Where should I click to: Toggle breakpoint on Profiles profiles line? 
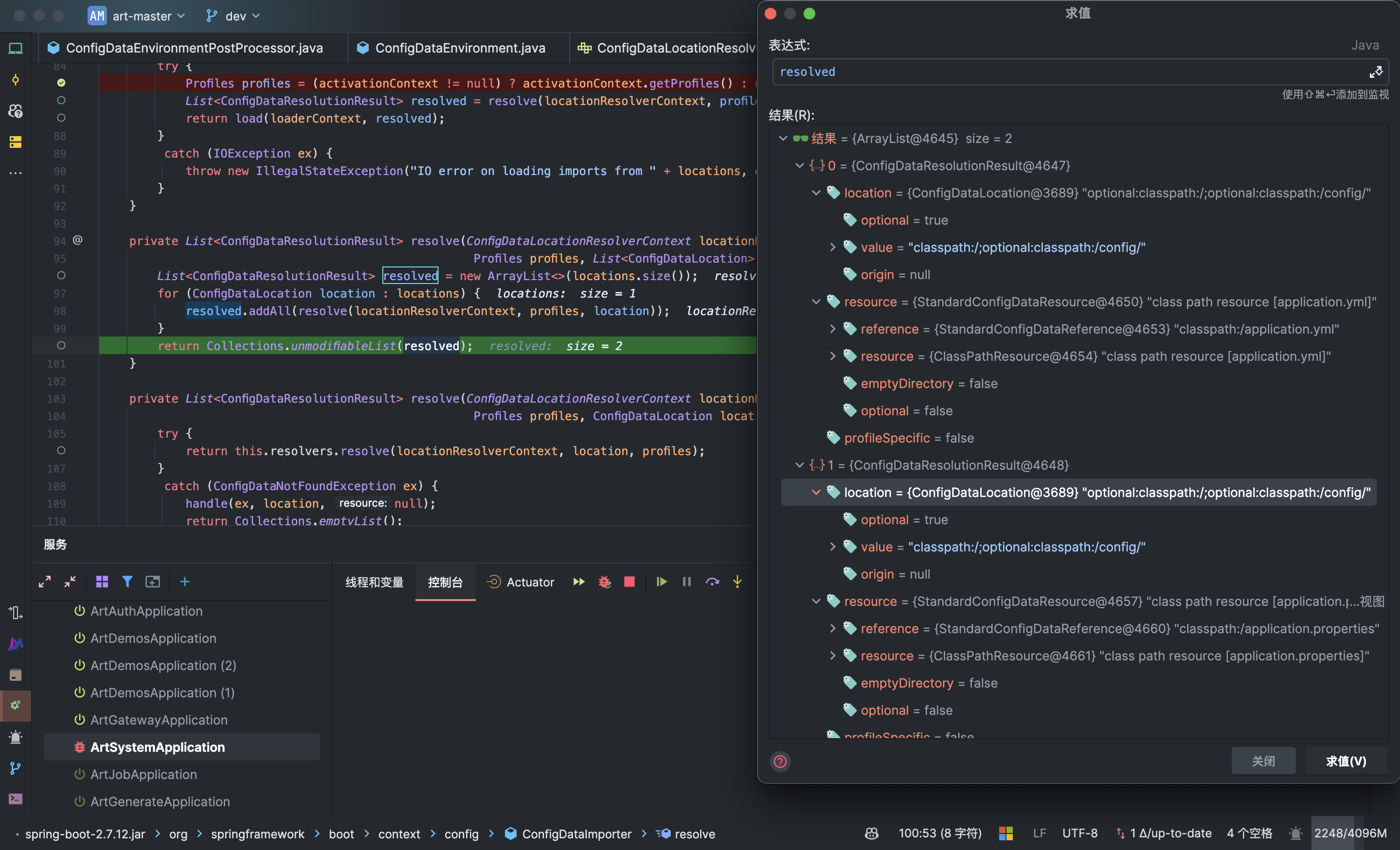coord(61,83)
